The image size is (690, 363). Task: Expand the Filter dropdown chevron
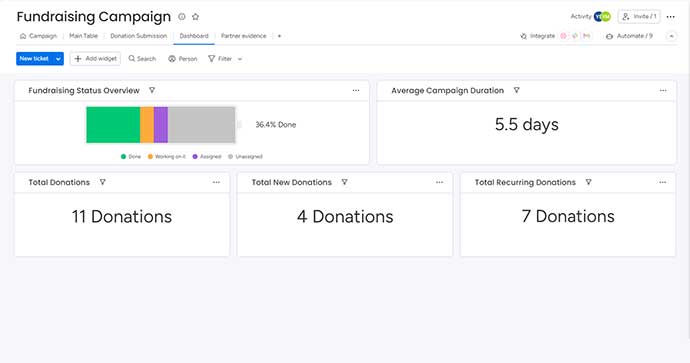240,59
